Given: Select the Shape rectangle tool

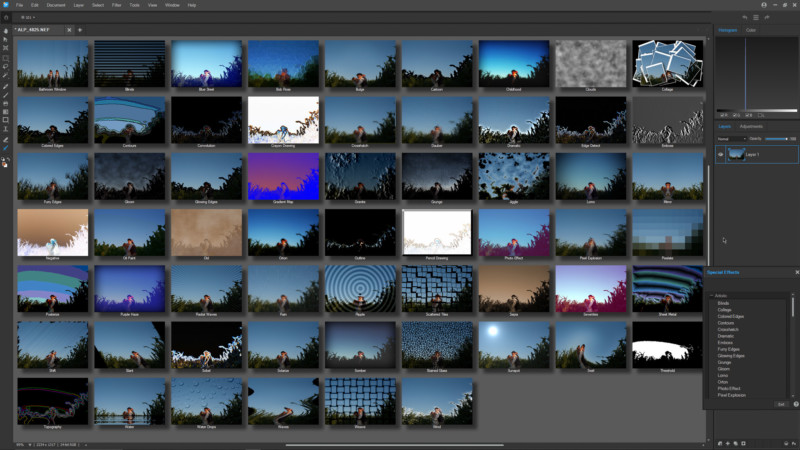Looking at the screenshot, I should (x=6, y=120).
